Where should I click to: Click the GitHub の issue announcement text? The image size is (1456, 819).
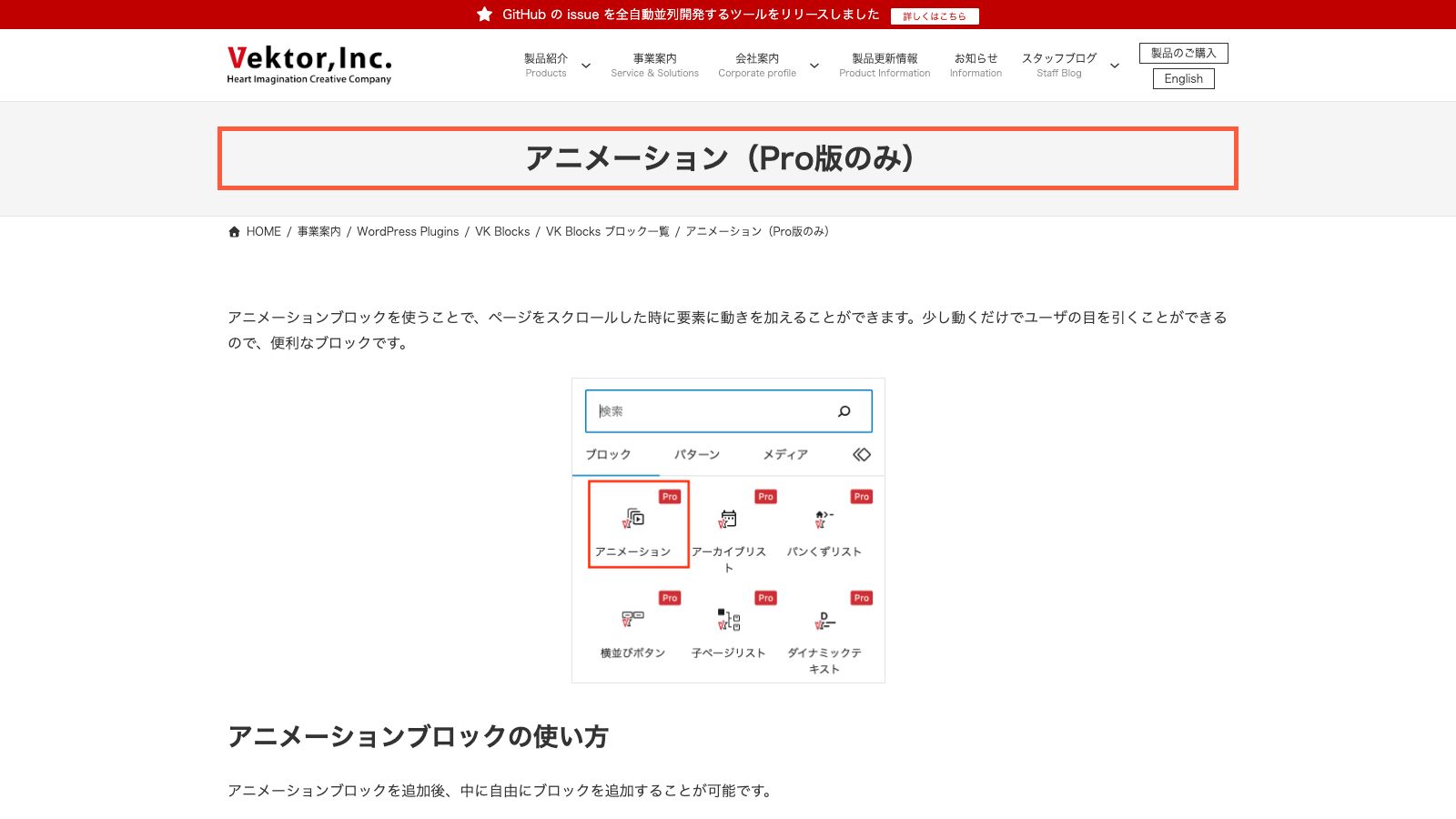click(x=691, y=15)
